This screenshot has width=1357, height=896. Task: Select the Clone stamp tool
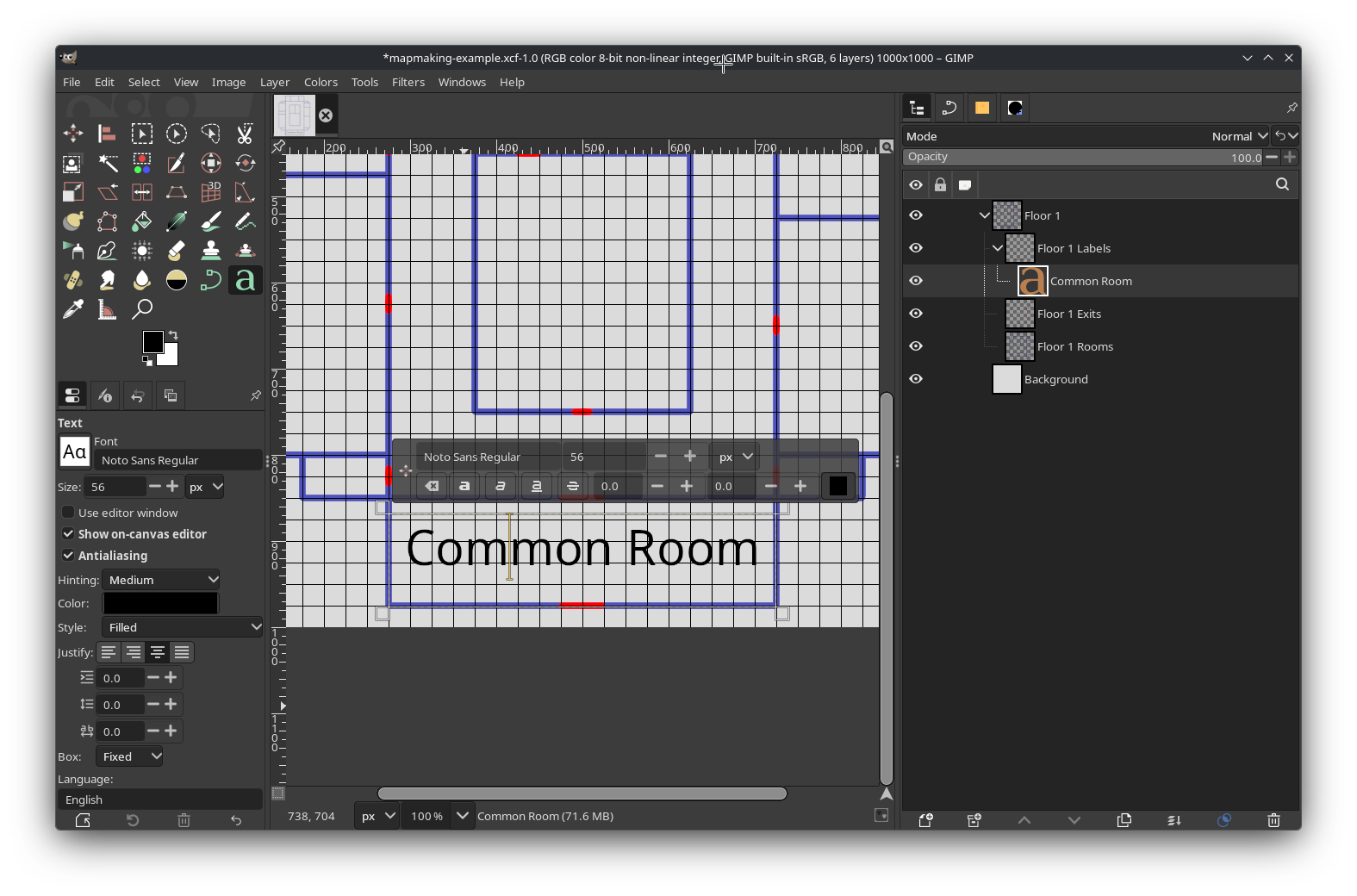211,251
